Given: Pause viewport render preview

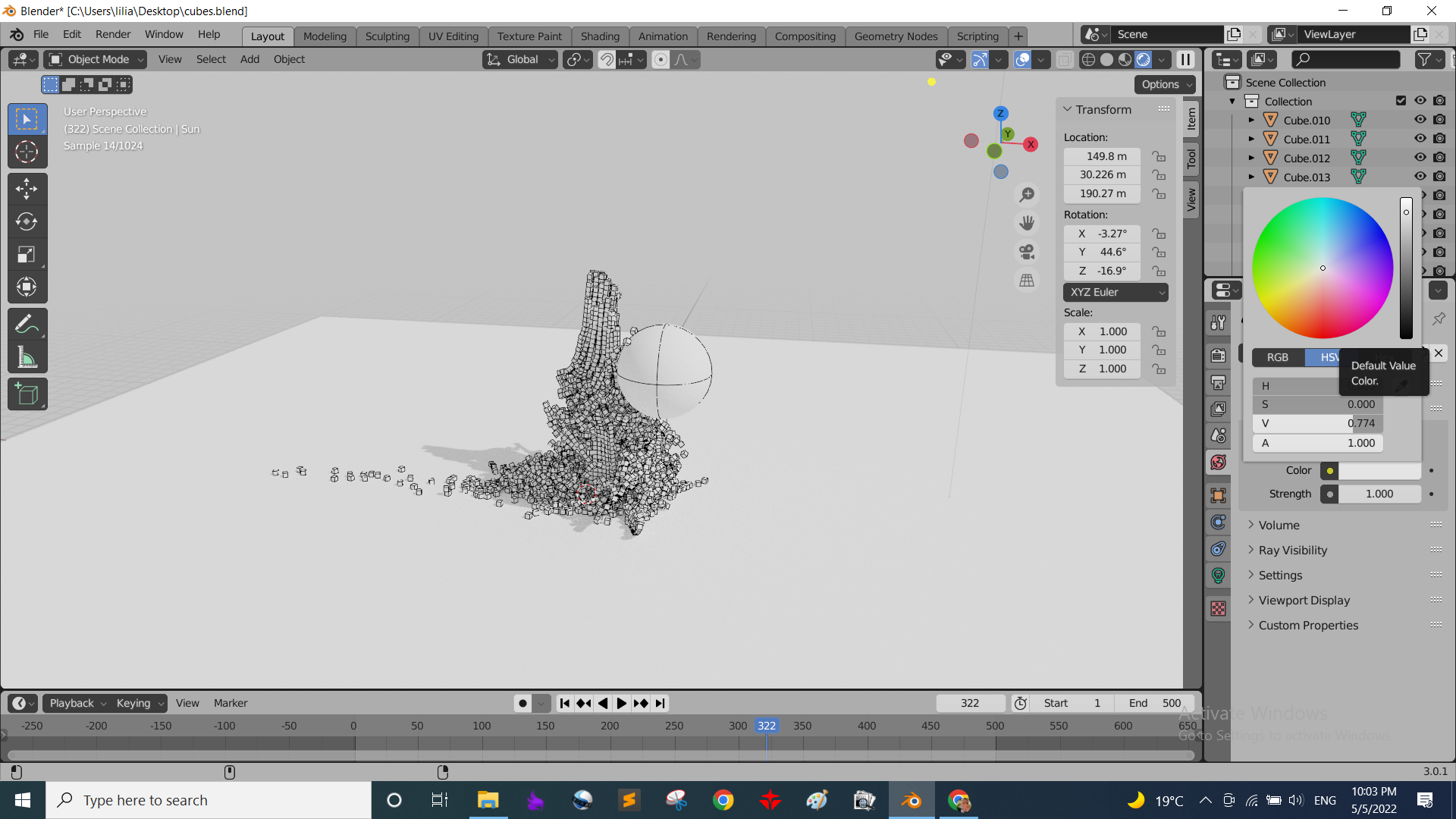Looking at the screenshot, I should [x=1185, y=59].
